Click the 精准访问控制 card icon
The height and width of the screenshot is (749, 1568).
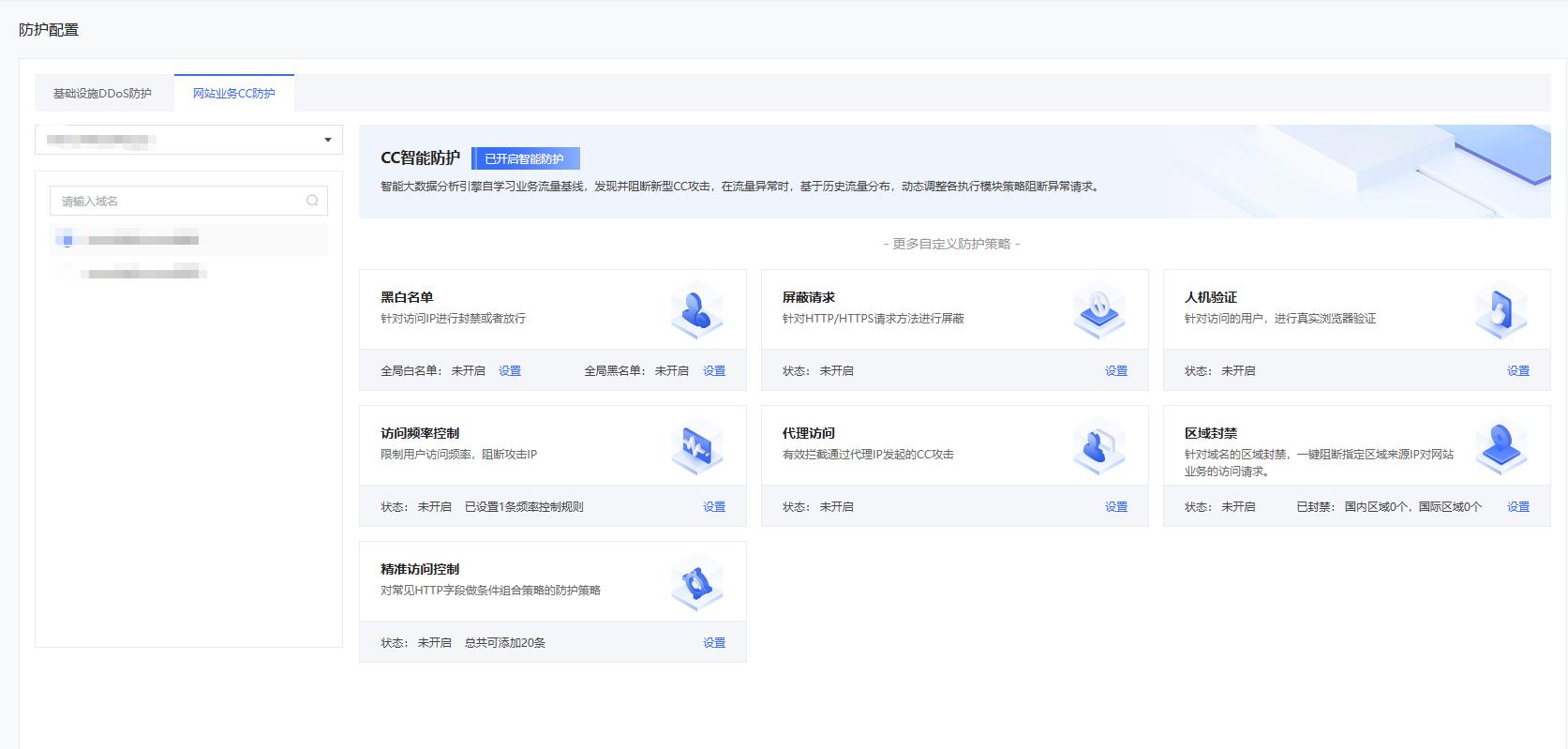click(696, 582)
